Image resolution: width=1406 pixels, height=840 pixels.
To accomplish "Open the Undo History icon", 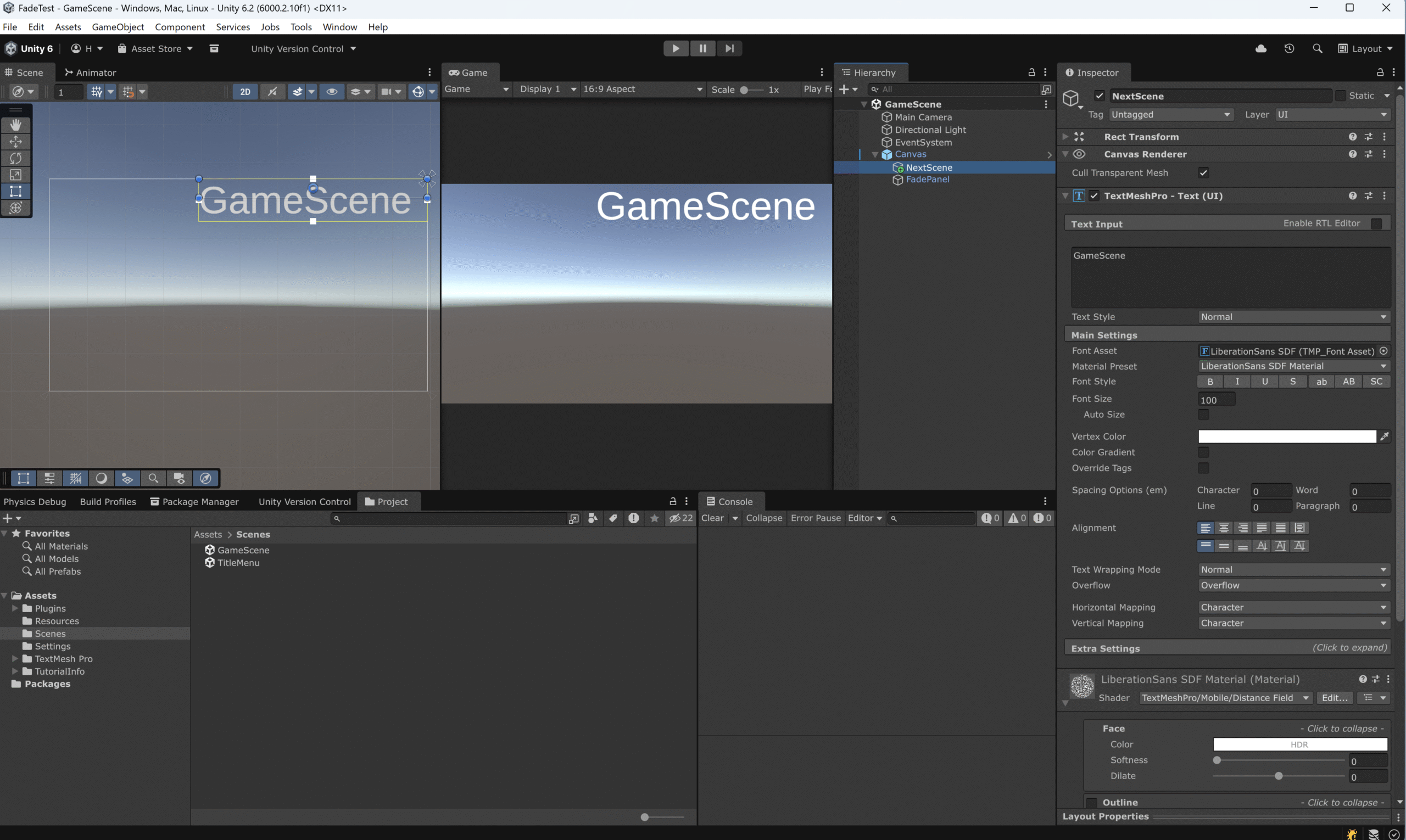I will click(1290, 49).
